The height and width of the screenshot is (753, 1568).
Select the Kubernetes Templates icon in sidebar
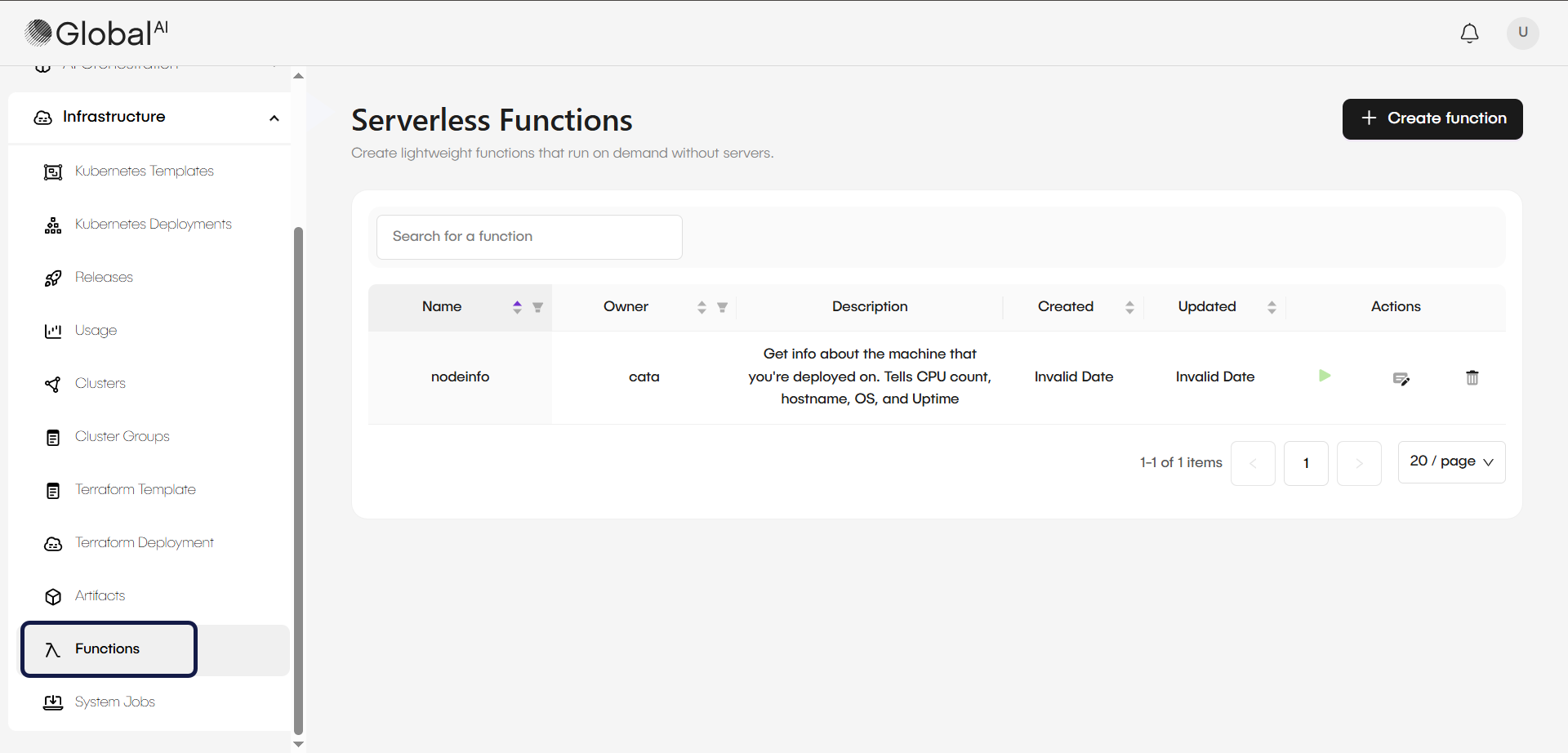point(52,172)
